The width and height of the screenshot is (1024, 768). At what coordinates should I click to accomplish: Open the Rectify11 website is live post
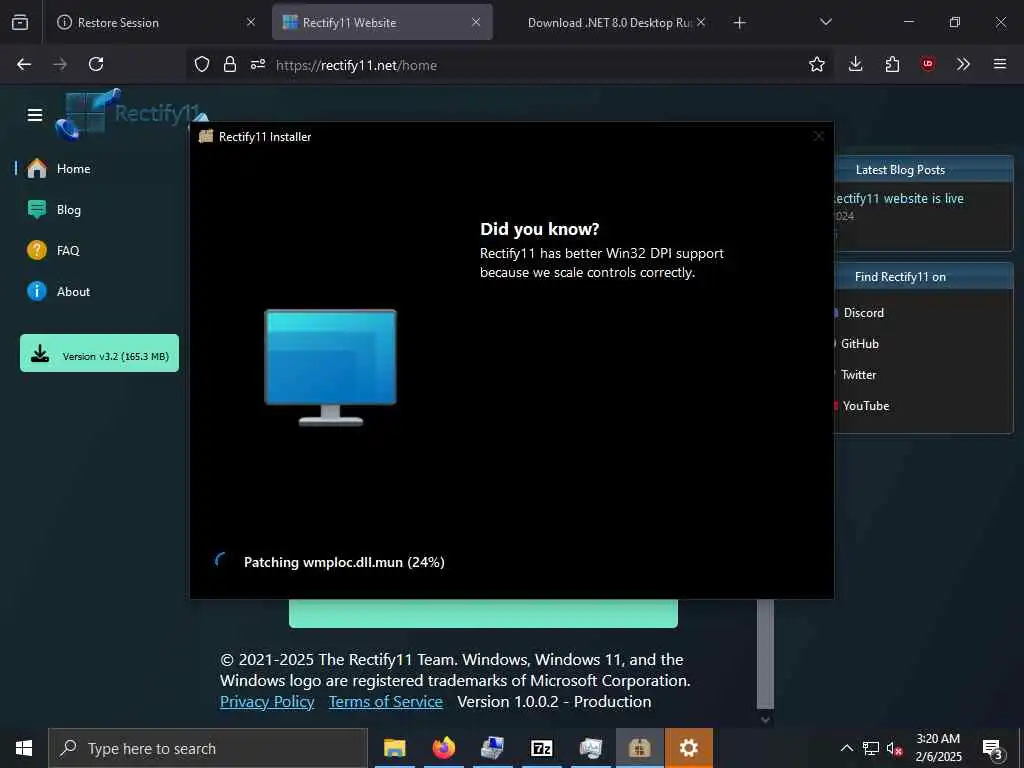pyautogui.click(x=899, y=199)
